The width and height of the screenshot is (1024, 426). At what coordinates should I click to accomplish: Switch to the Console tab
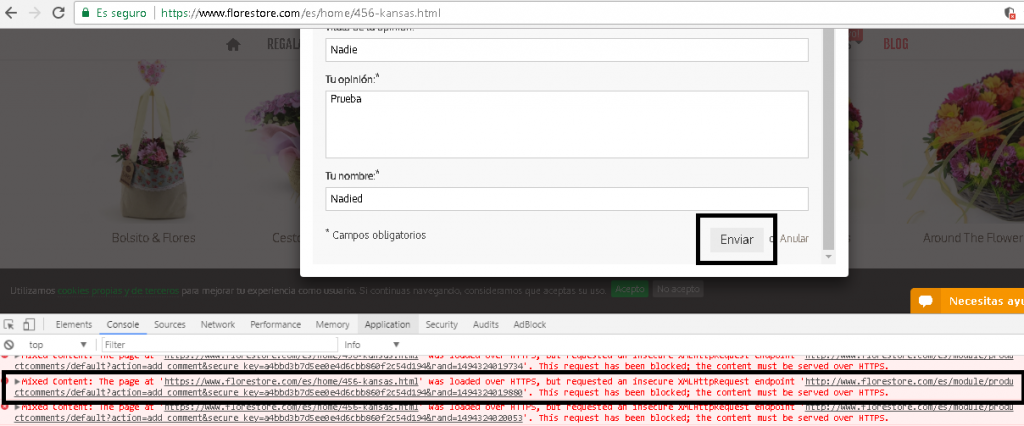coord(123,324)
